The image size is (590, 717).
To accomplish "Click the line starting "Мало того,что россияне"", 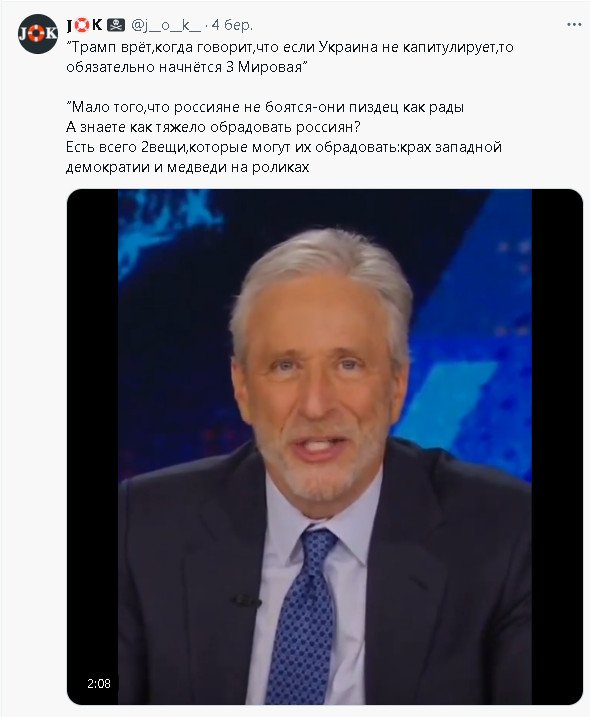I will [x=265, y=107].
